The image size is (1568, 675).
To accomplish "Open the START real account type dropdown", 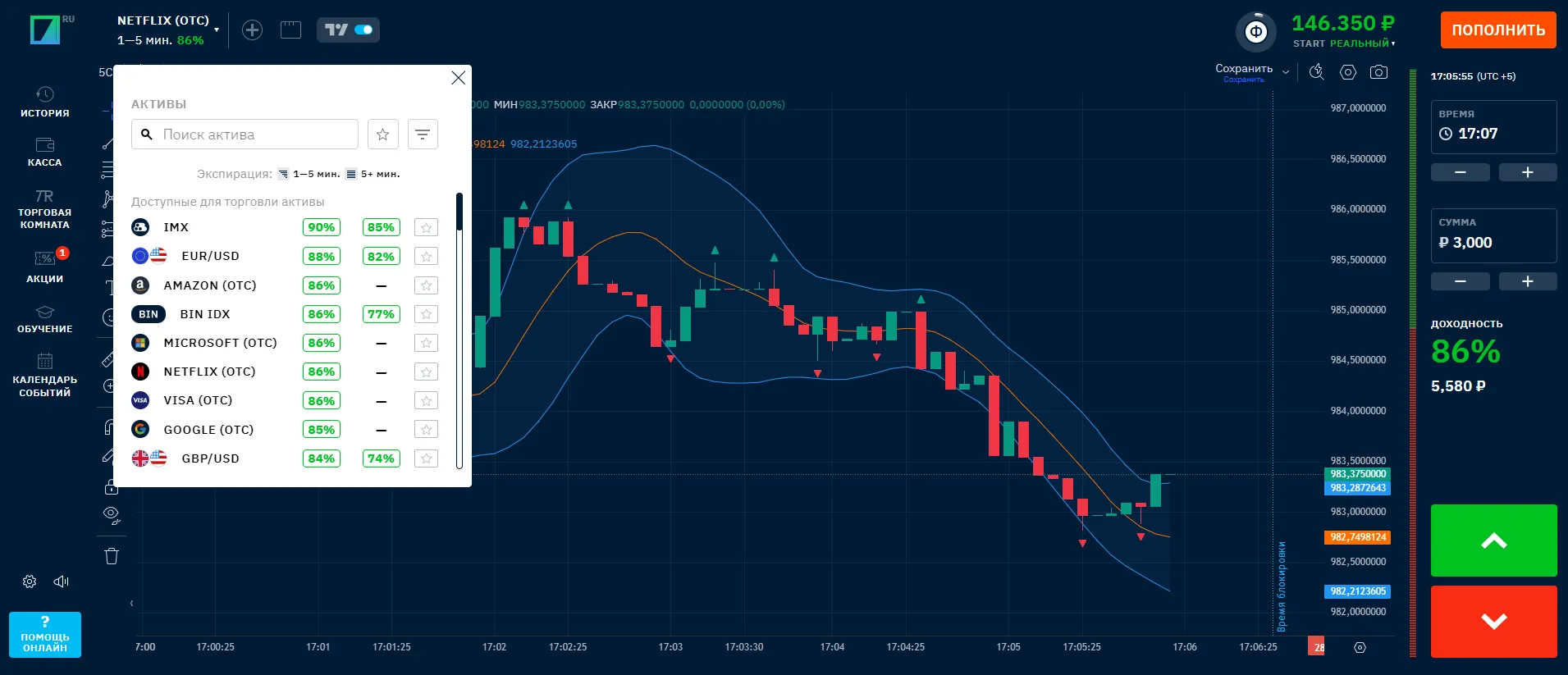I will [1344, 43].
